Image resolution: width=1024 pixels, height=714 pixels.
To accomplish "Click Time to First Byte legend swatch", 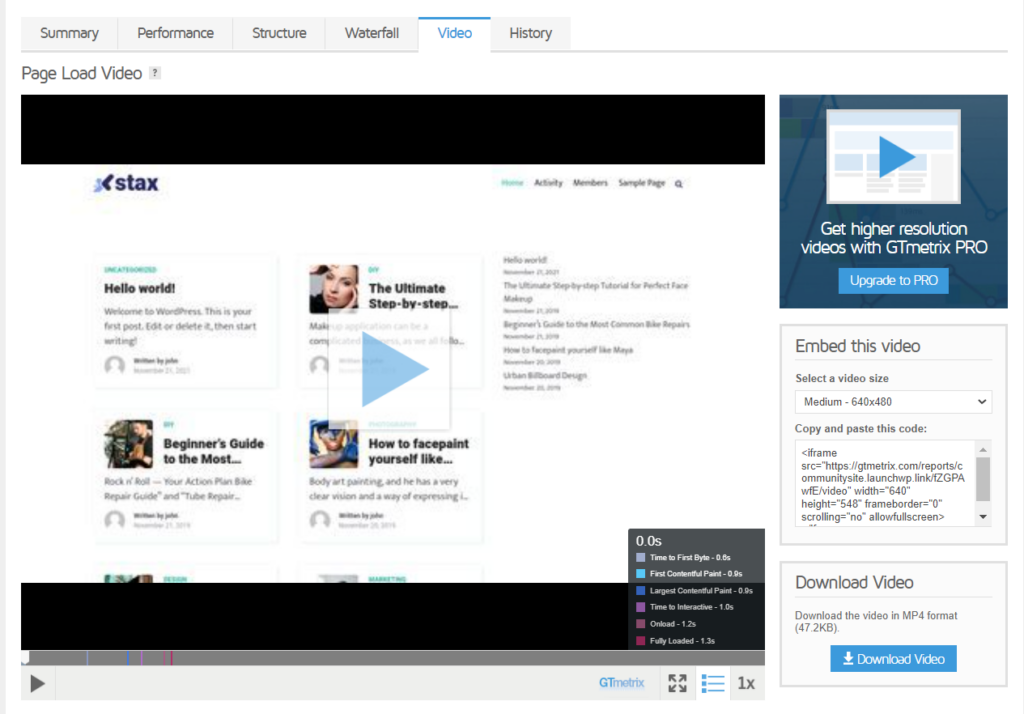I will pyautogui.click(x=641, y=558).
